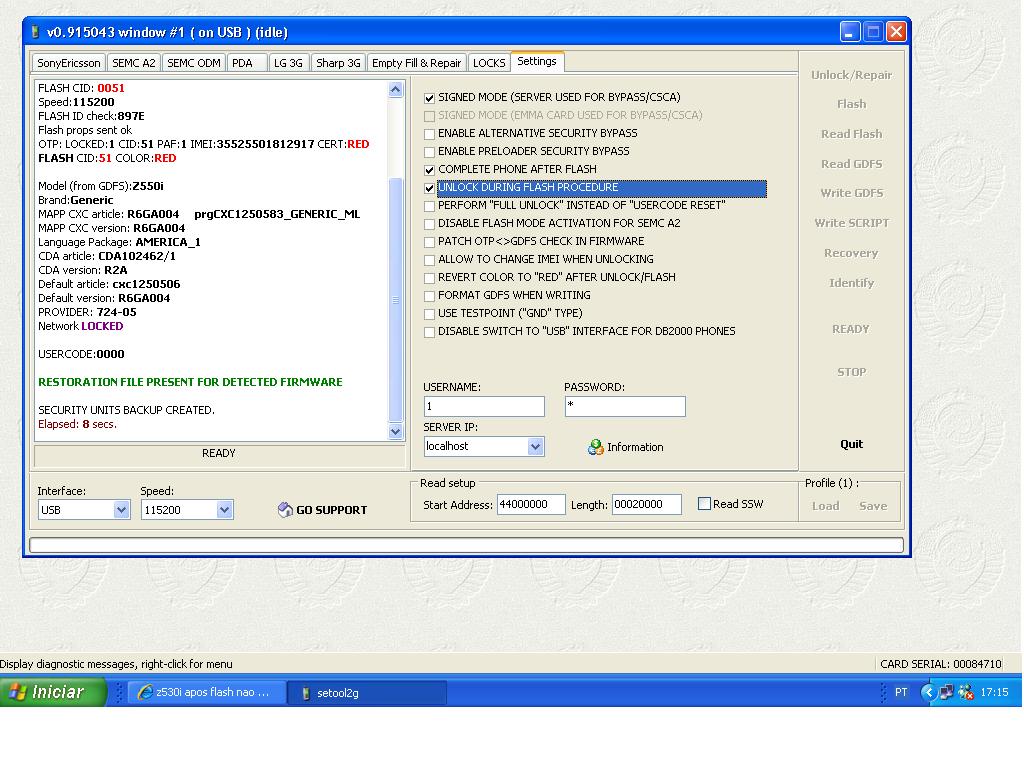Open LOCKS tab

pyautogui.click(x=489, y=63)
